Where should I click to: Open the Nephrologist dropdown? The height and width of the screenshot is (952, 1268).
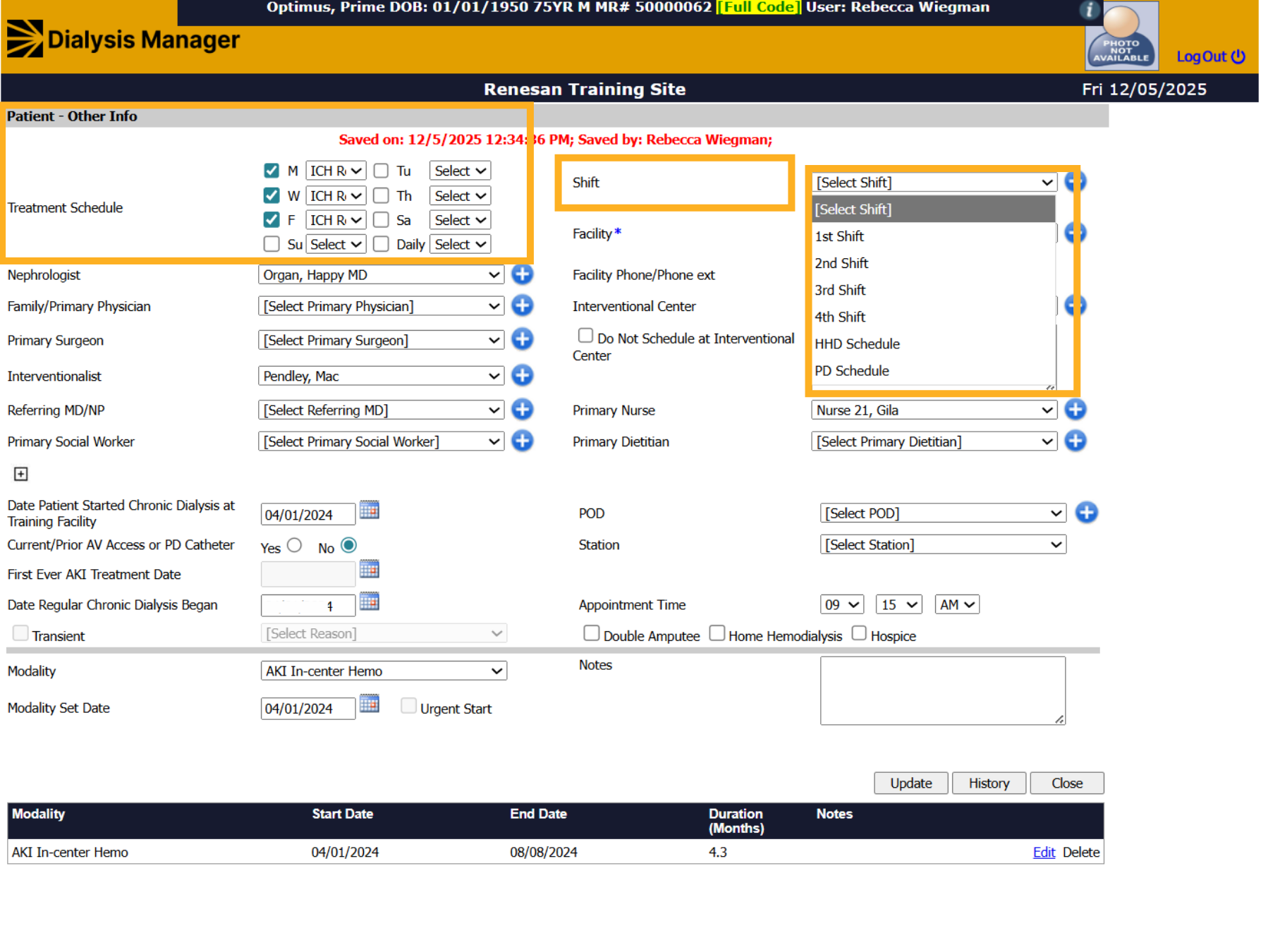[x=381, y=275]
